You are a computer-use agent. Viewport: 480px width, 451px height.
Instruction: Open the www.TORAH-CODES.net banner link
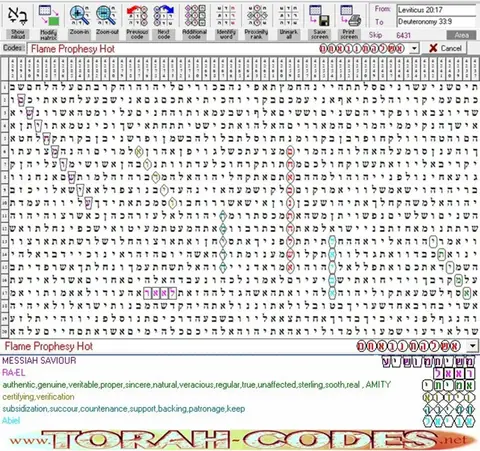tap(243, 440)
